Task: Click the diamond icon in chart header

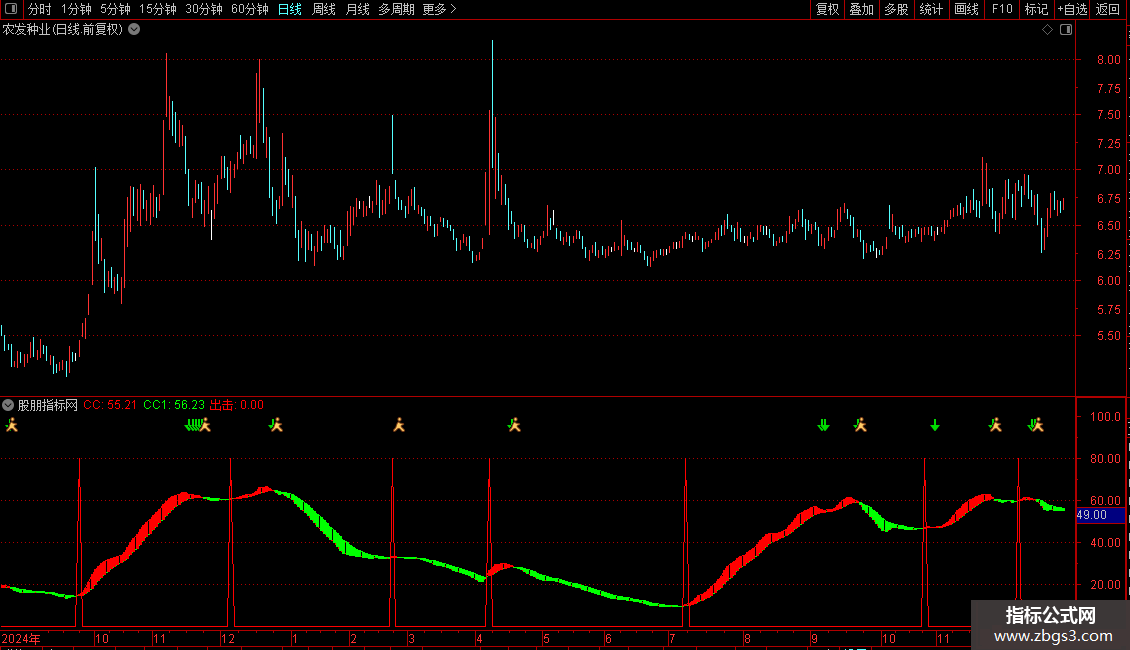Action: [x=1048, y=30]
